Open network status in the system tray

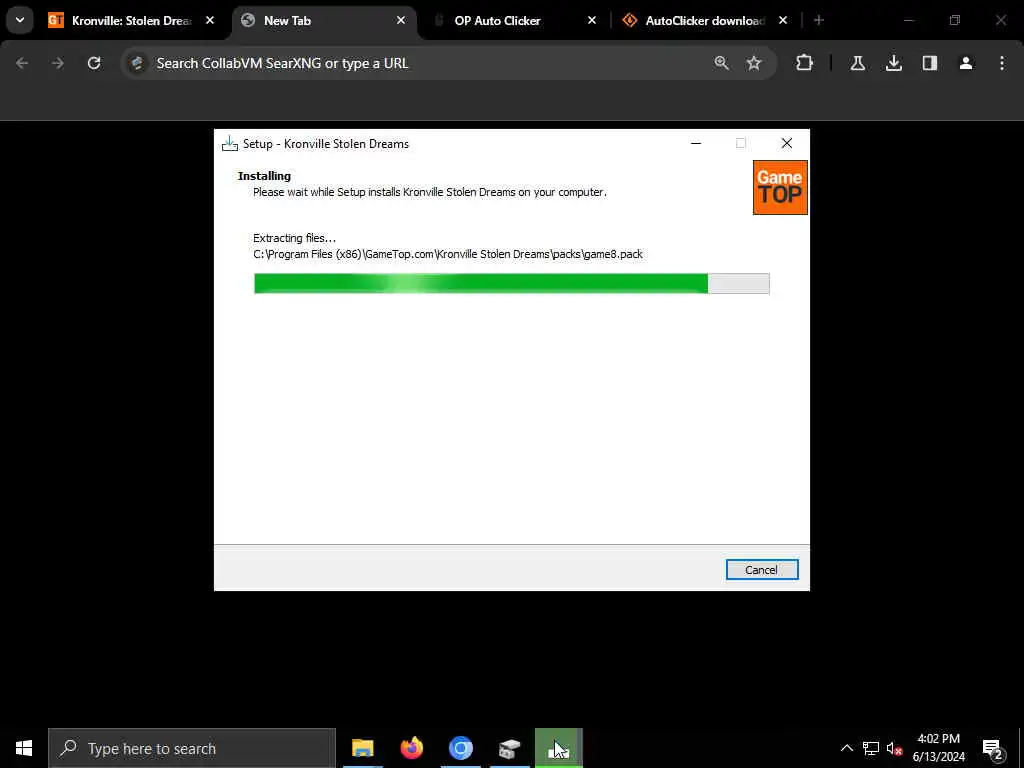pos(871,748)
